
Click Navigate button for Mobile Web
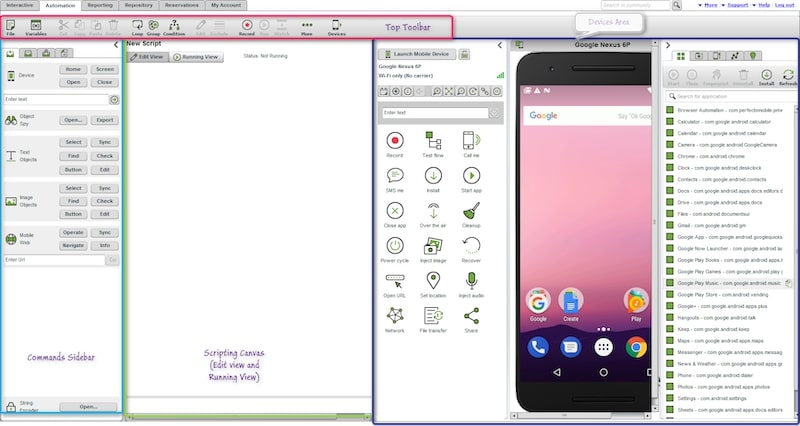tap(73, 245)
